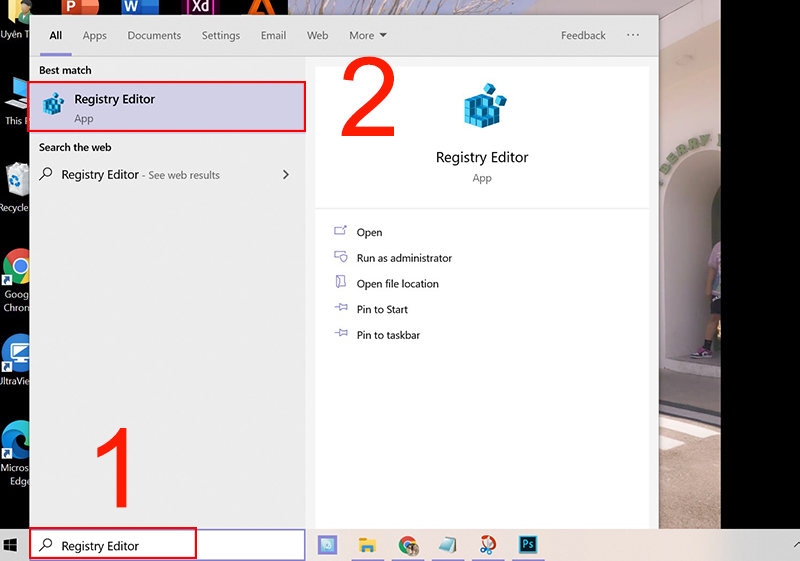
Task: Click the Registry Editor title in preview pane
Action: [482, 157]
